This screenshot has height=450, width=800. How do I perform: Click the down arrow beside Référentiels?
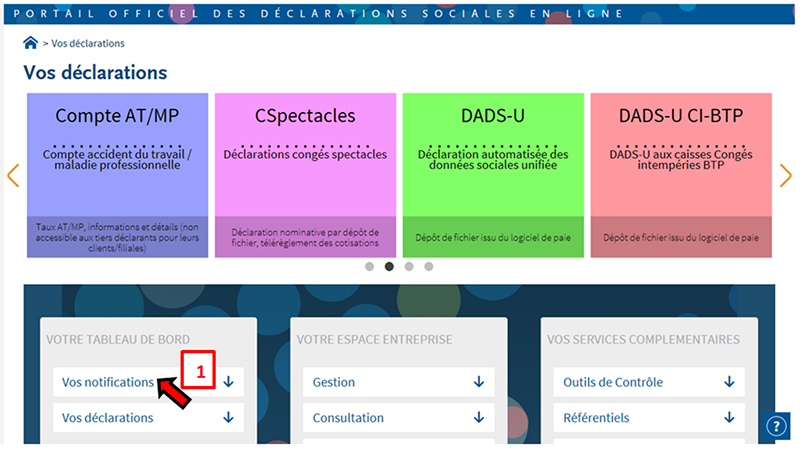[730, 417]
